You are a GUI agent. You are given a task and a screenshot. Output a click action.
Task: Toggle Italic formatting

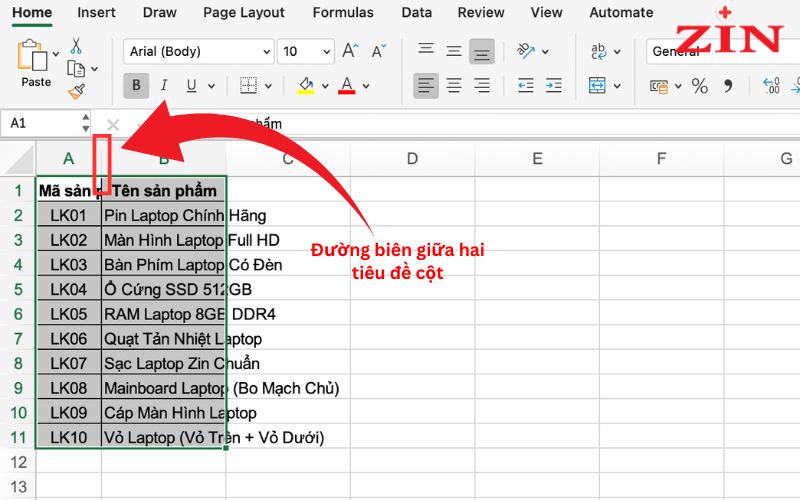point(164,85)
